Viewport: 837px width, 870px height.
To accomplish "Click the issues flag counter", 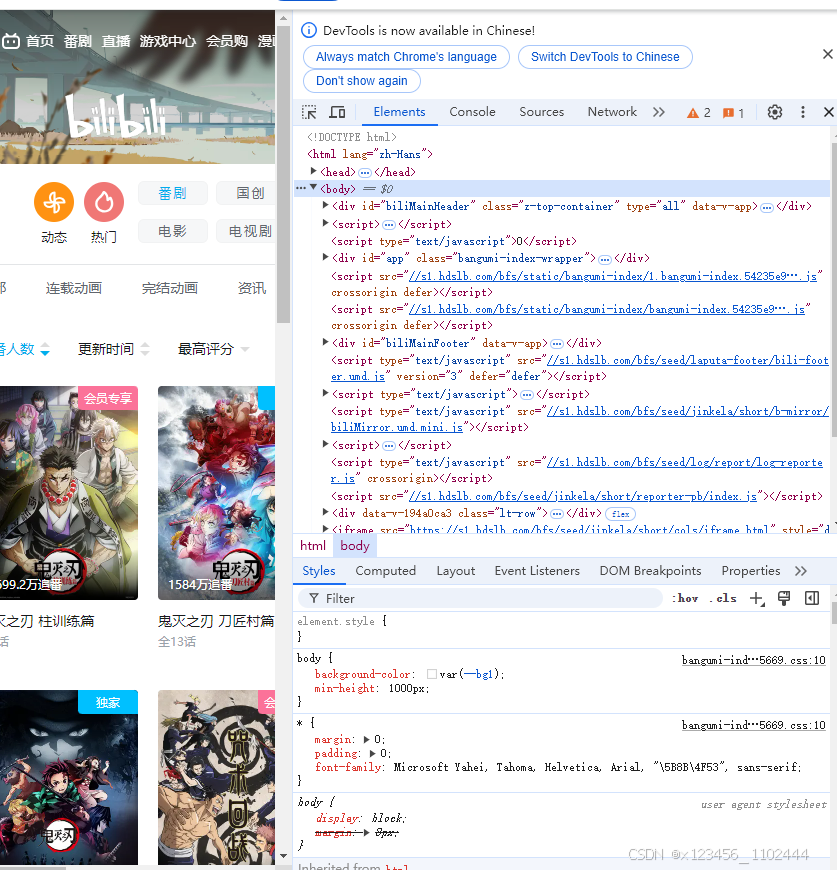I will point(733,113).
